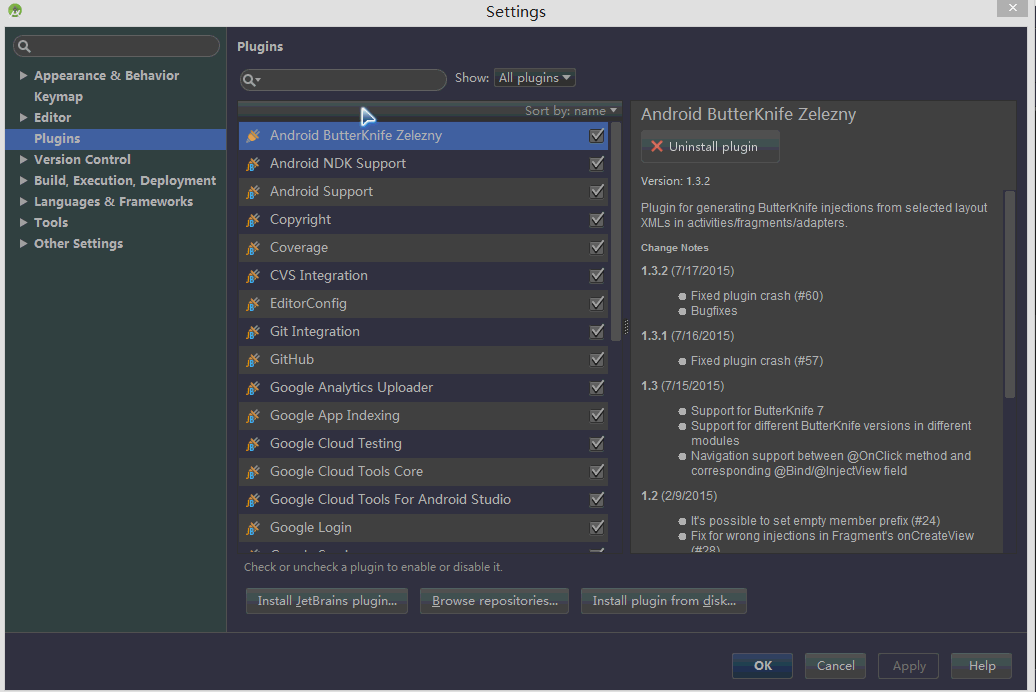Screen dimensions: 1036x692
Task: Click the magnifier icon in the plugins search field
Action: pyautogui.click(x=251, y=80)
